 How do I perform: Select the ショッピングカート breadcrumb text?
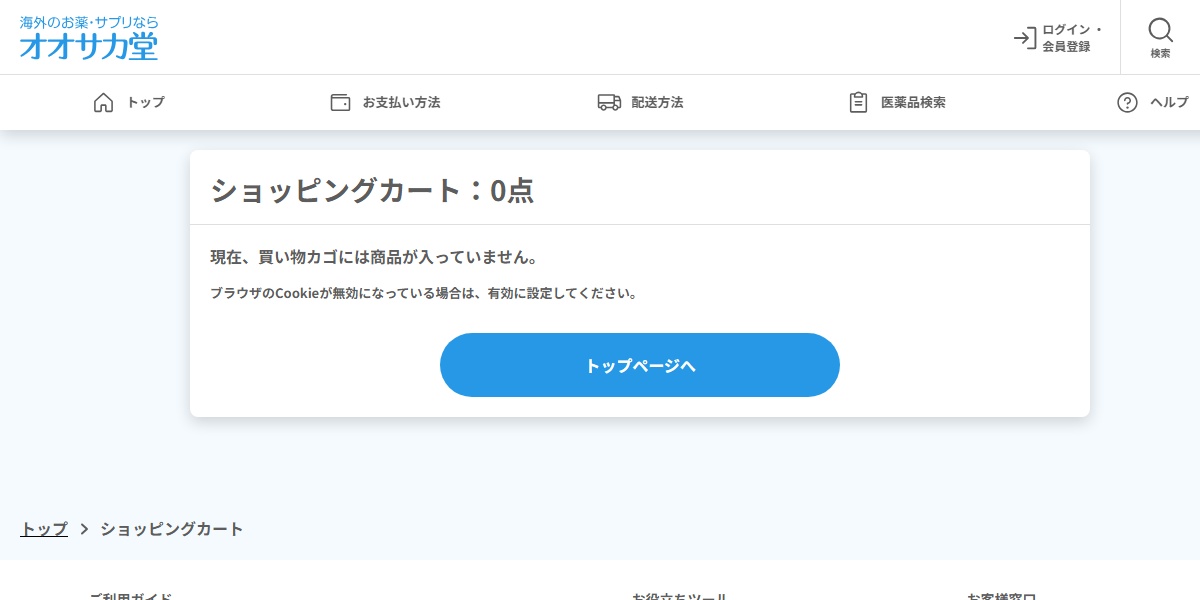click(172, 529)
